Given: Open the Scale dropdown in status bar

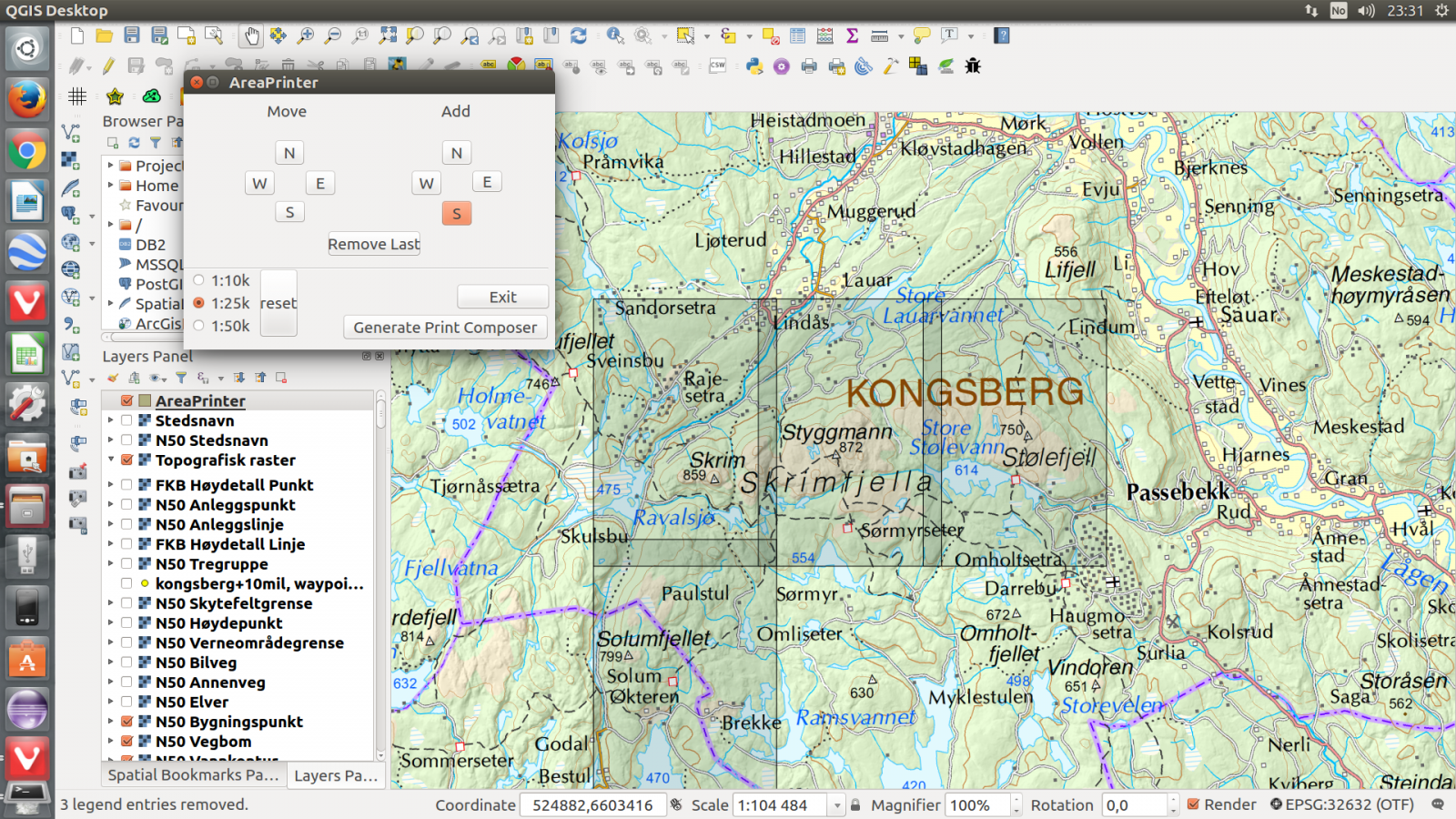Looking at the screenshot, I should click(x=836, y=805).
